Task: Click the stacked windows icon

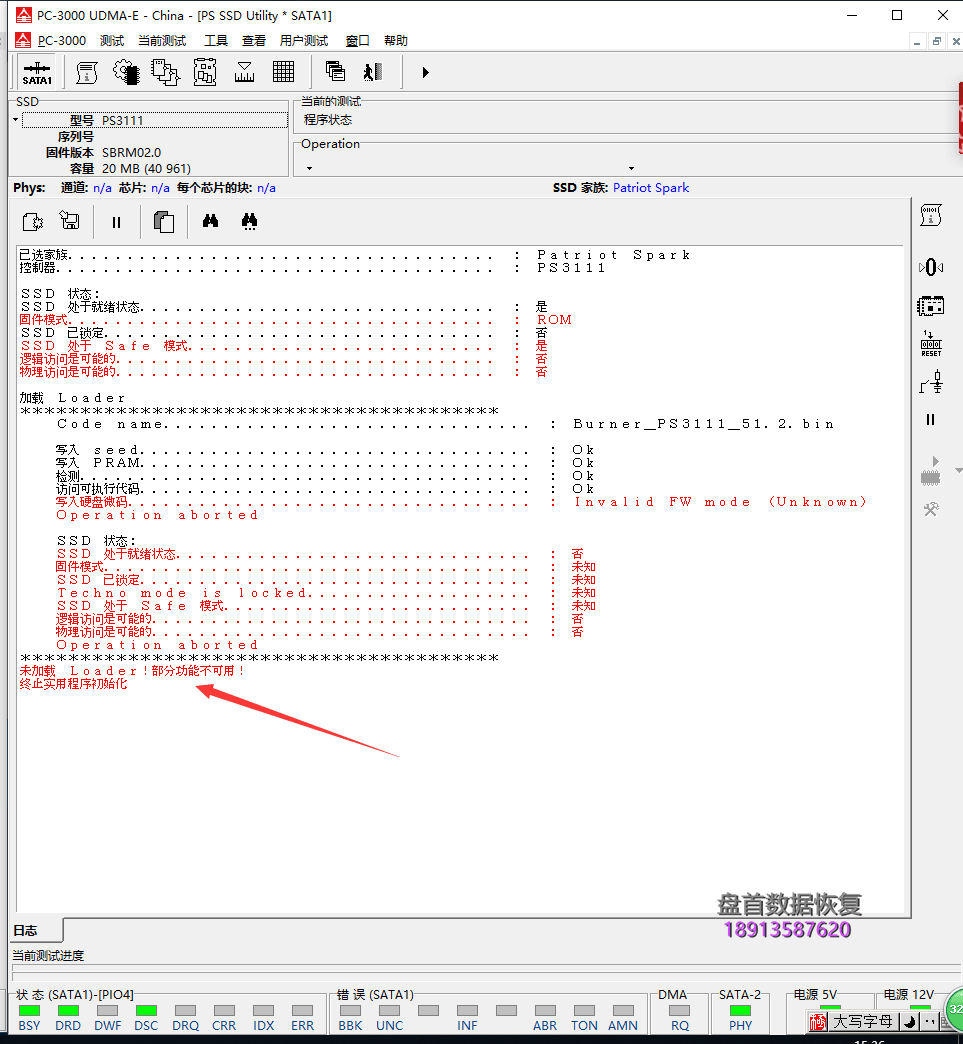Action: [335, 71]
